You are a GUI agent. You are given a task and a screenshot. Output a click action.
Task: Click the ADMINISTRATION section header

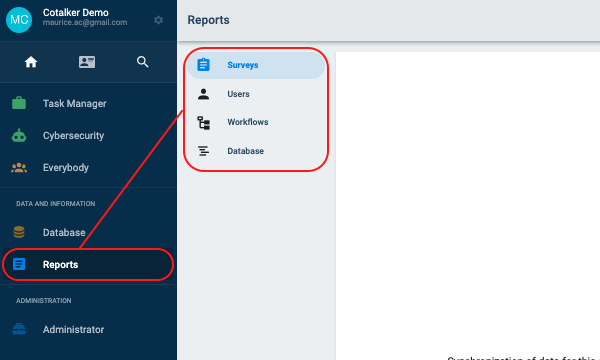tap(44, 301)
